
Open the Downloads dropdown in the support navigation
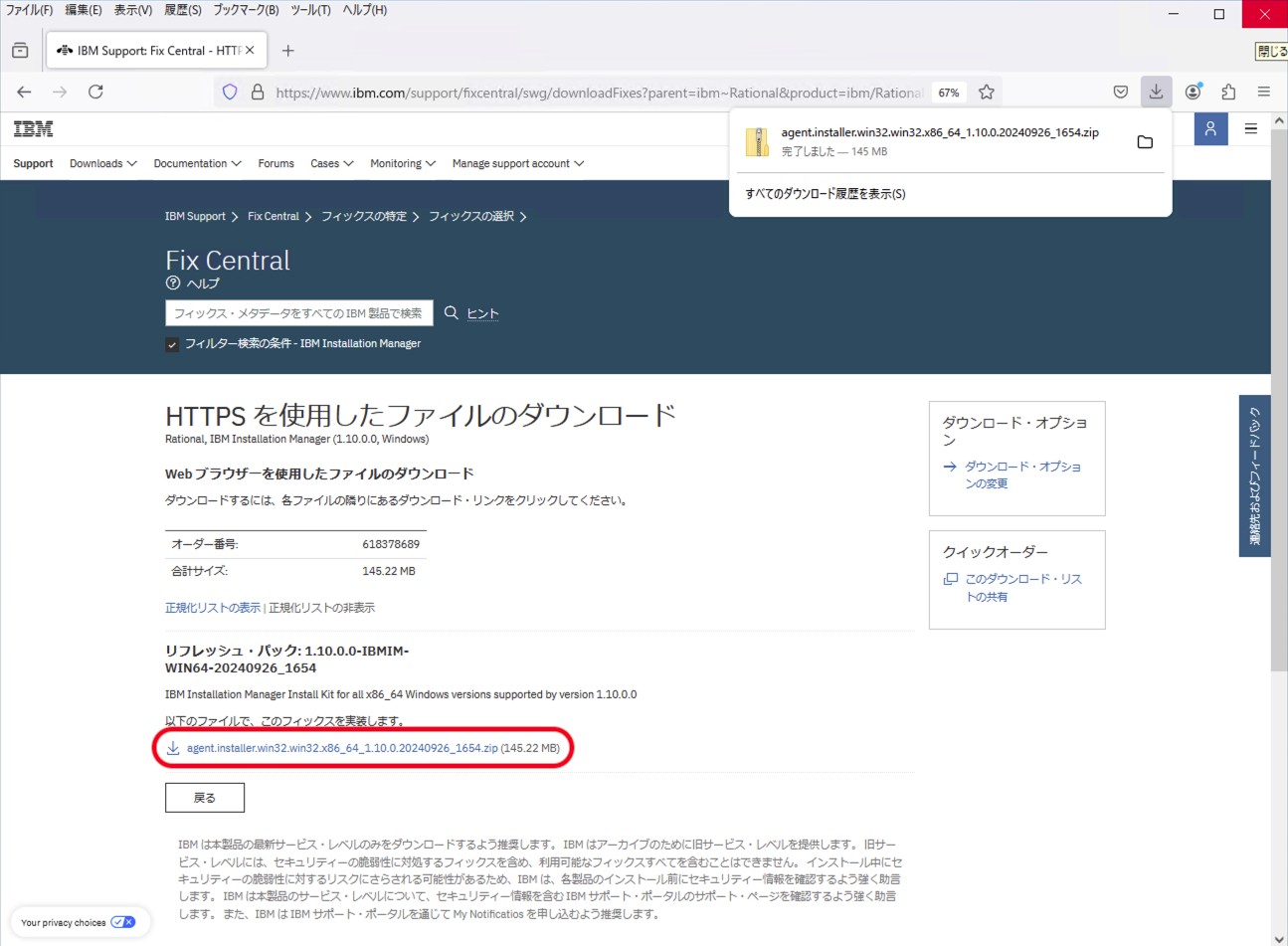(x=102, y=163)
